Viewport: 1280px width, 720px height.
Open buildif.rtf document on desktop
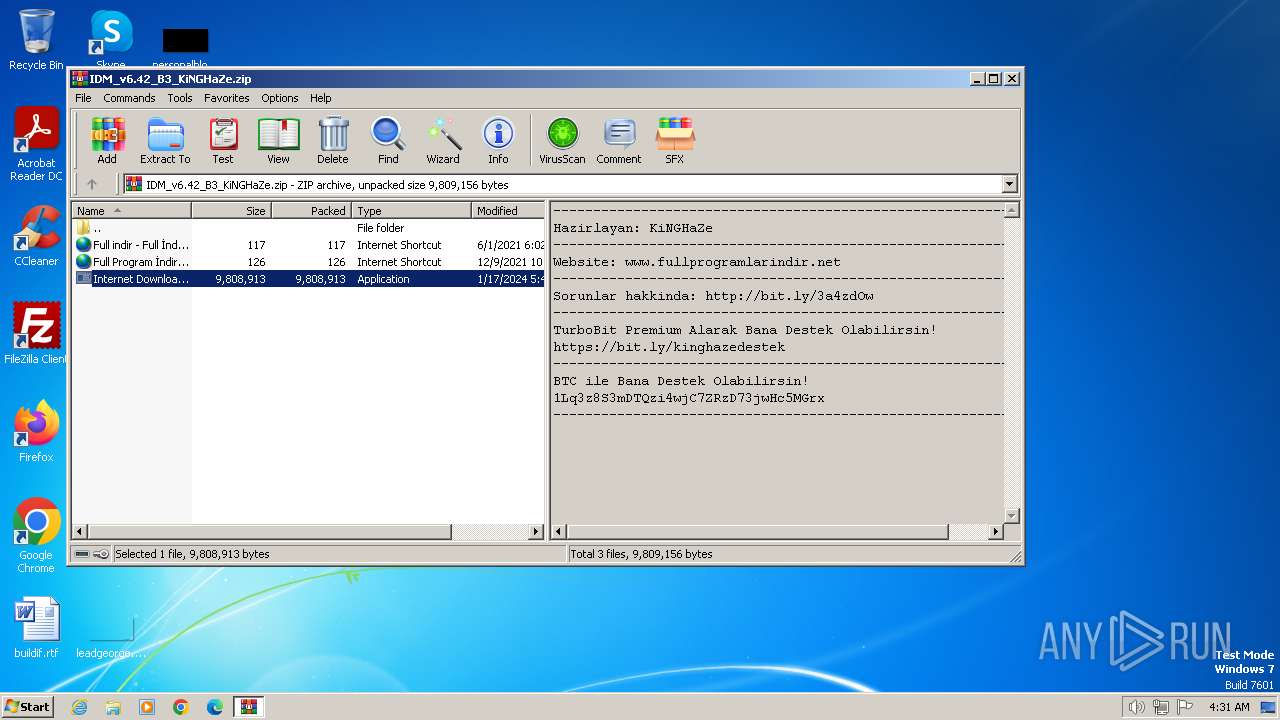[36, 628]
